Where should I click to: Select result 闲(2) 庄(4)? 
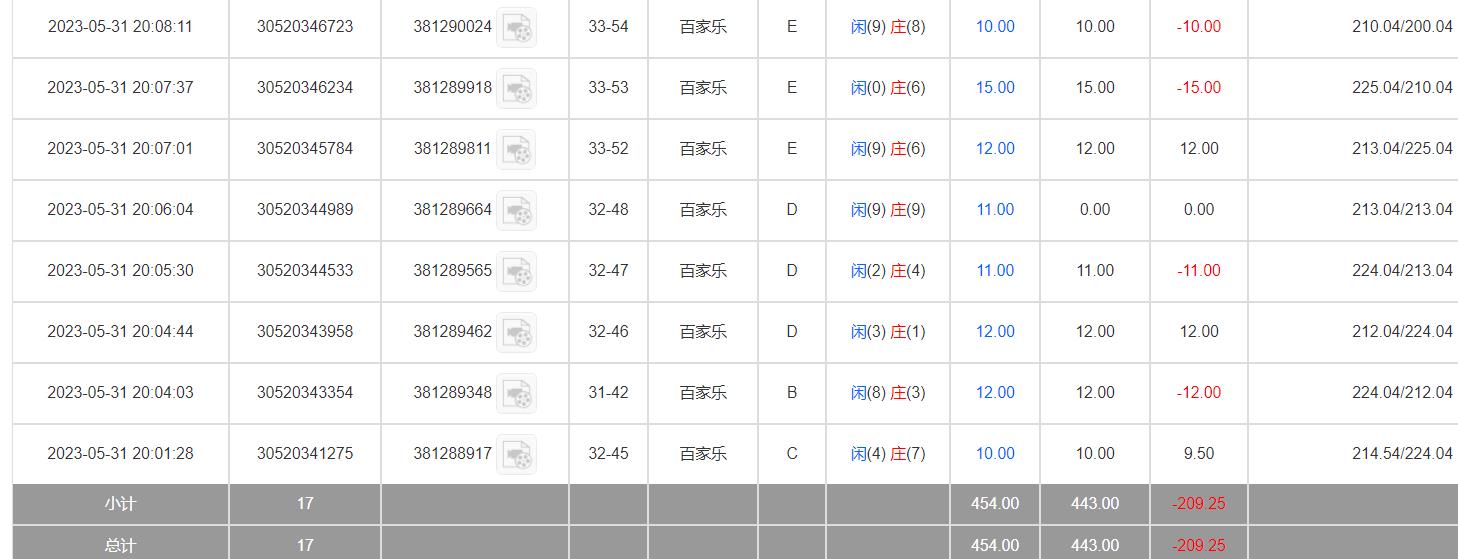888,271
